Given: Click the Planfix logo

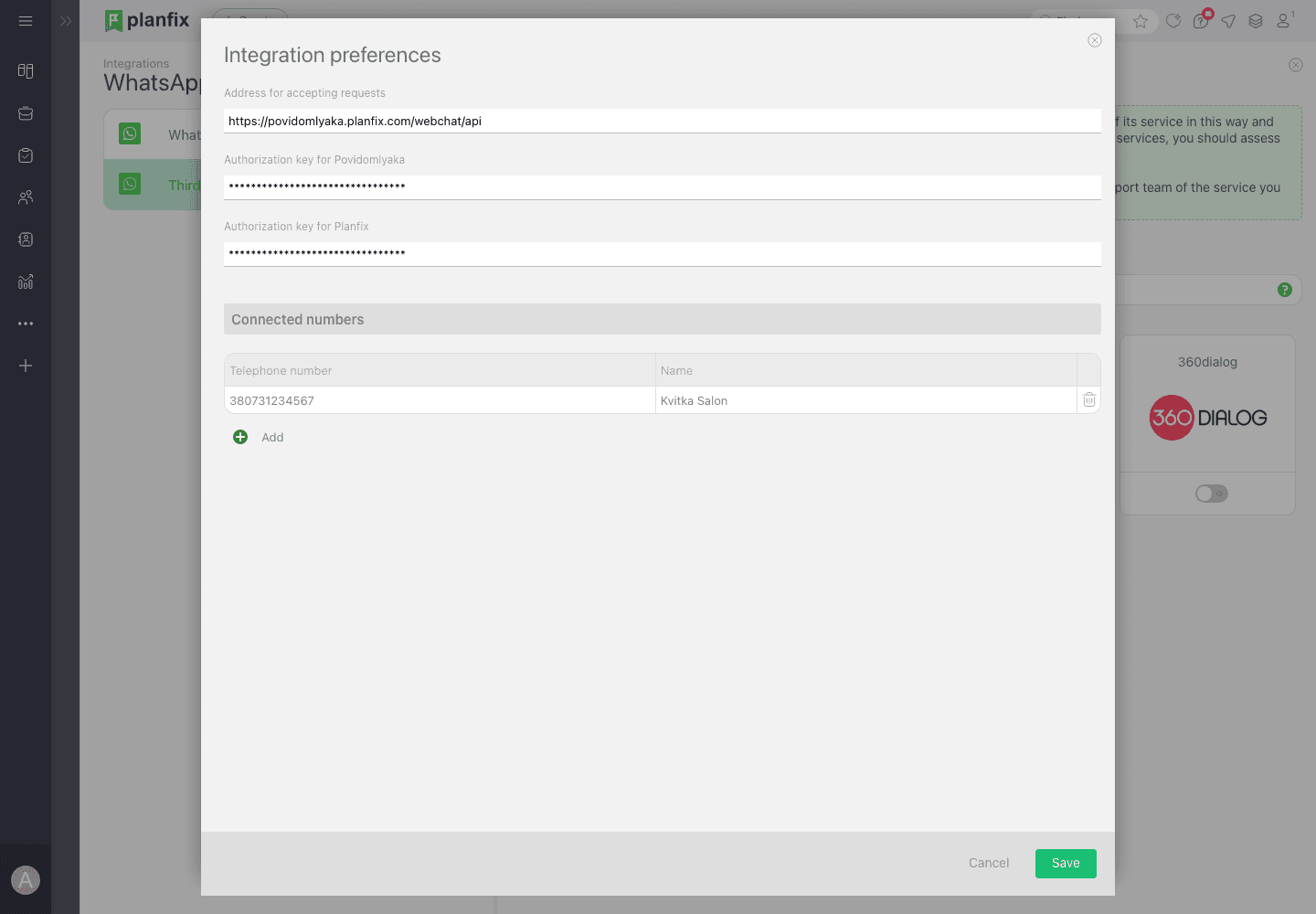Looking at the screenshot, I should click(x=147, y=20).
